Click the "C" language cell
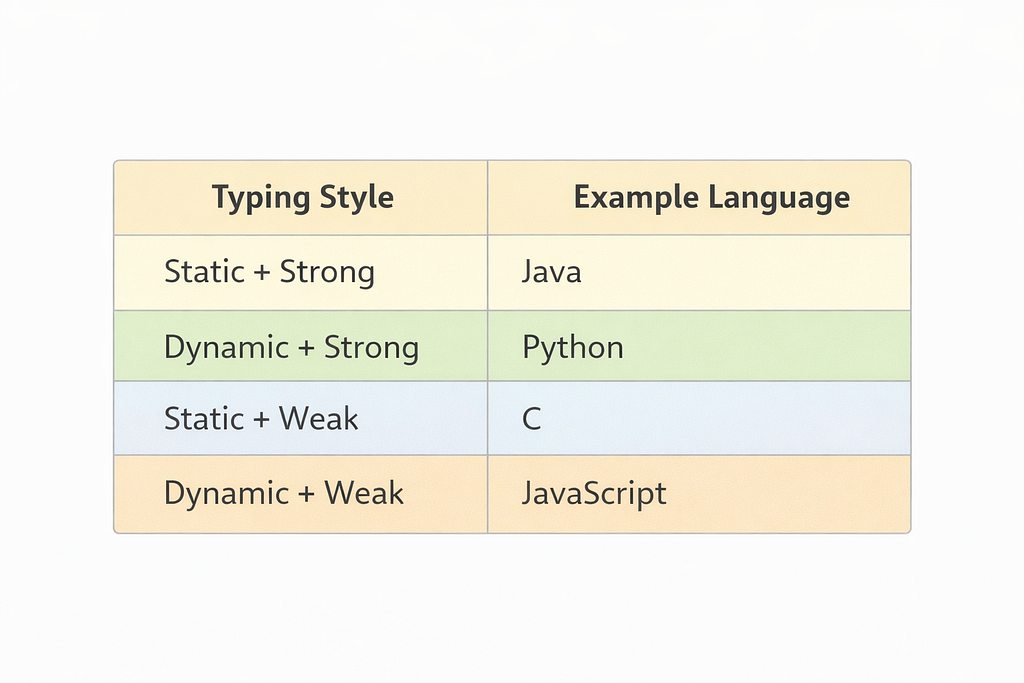The width and height of the screenshot is (1024, 683). [531, 419]
